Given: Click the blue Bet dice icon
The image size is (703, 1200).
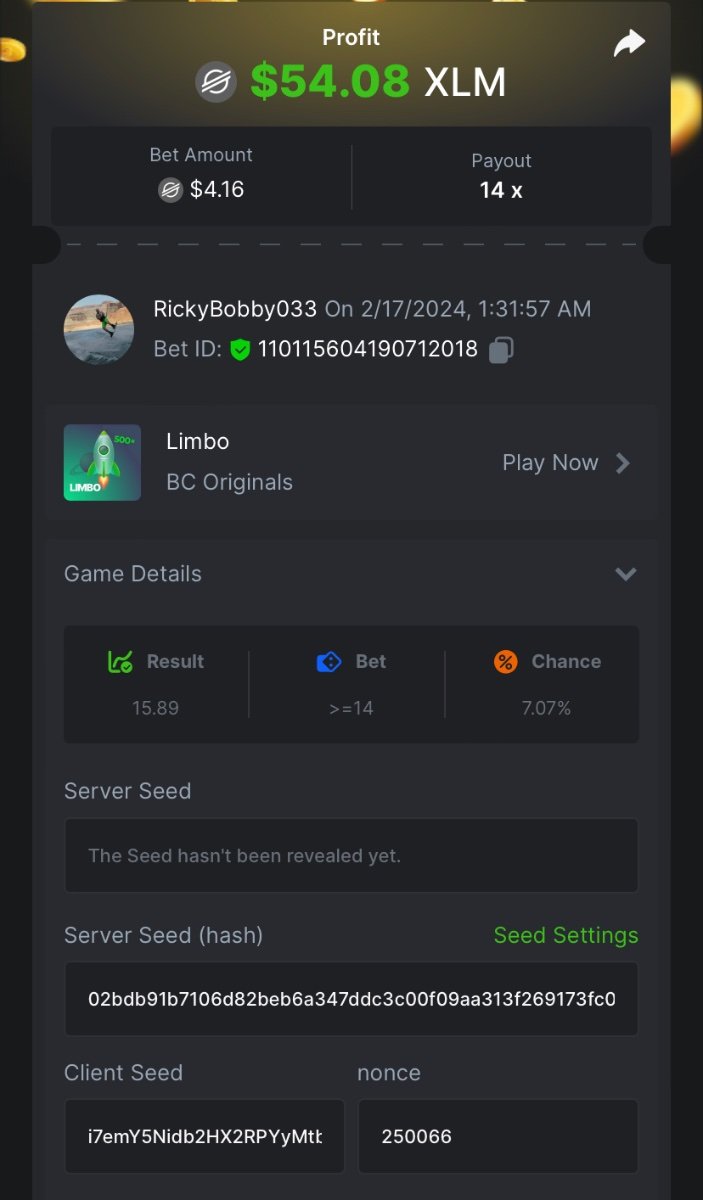Looking at the screenshot, I should point(329,662).
